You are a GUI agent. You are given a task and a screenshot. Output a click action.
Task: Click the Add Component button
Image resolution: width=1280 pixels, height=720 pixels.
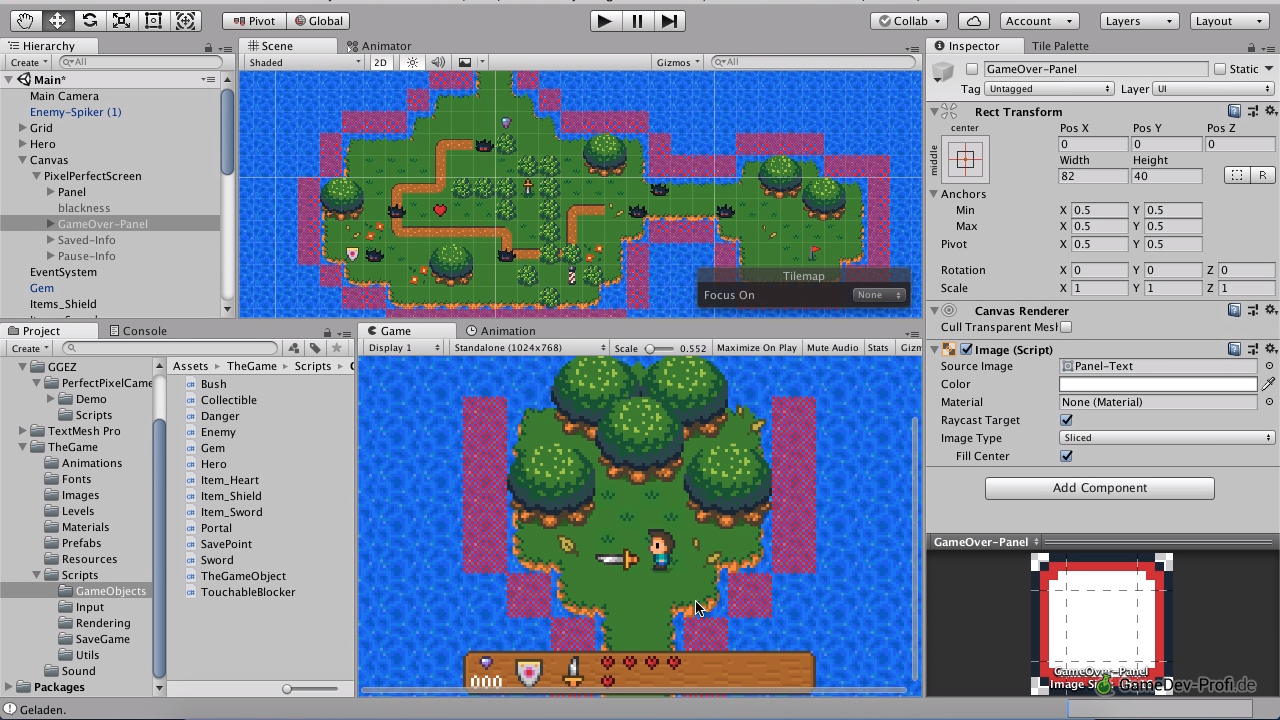[x=1099, y=488]
